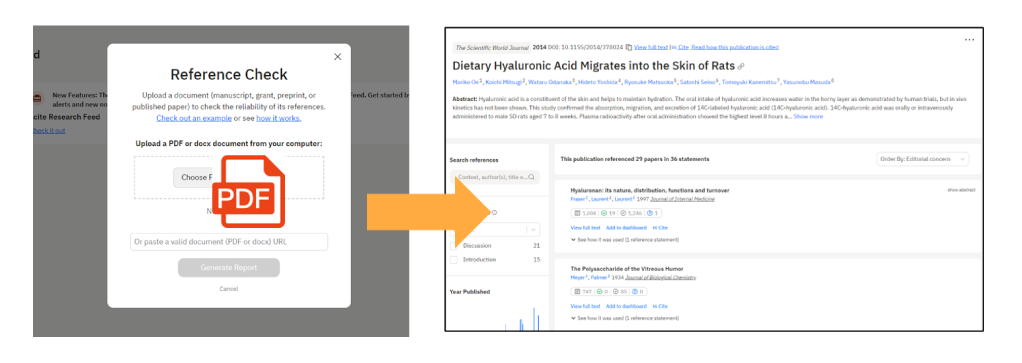Viewport: 1022px width, 363px height.
Task: Open author Koichi Mitsugi
Action: pyautogui.click(x=504, y=82)
